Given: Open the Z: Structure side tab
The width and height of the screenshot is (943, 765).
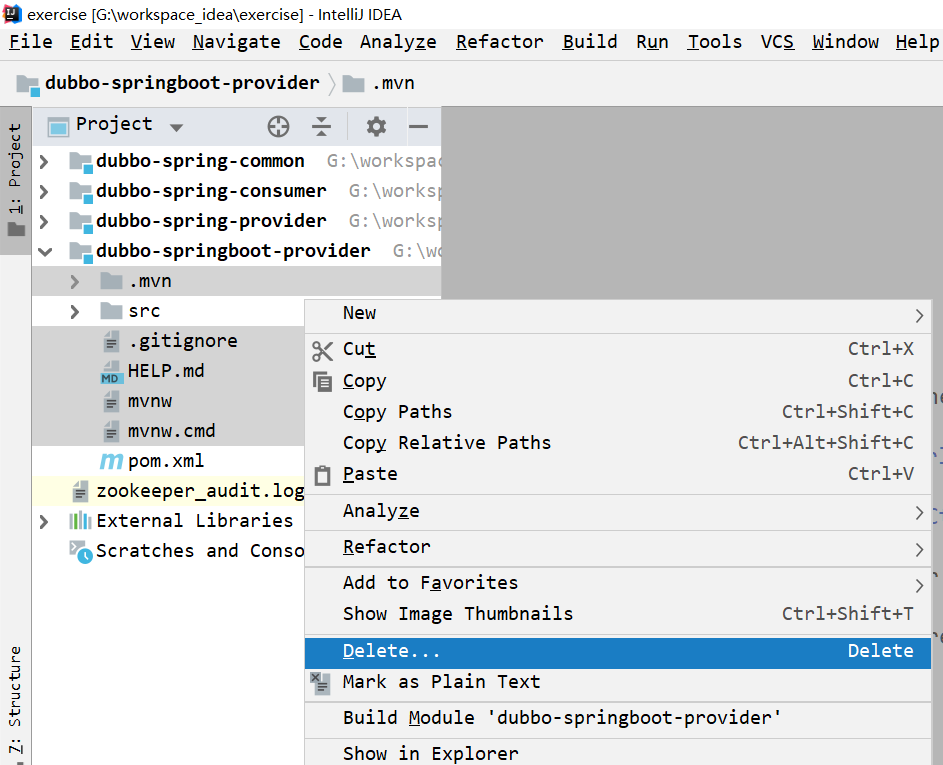Looking at the screenshot, I should tap(15, 698).
